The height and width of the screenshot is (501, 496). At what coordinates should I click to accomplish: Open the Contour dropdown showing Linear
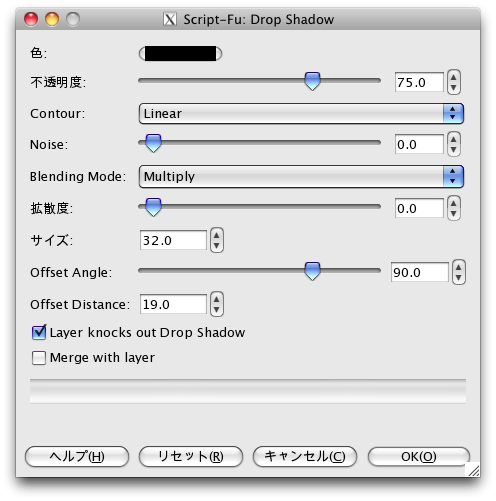301,113
